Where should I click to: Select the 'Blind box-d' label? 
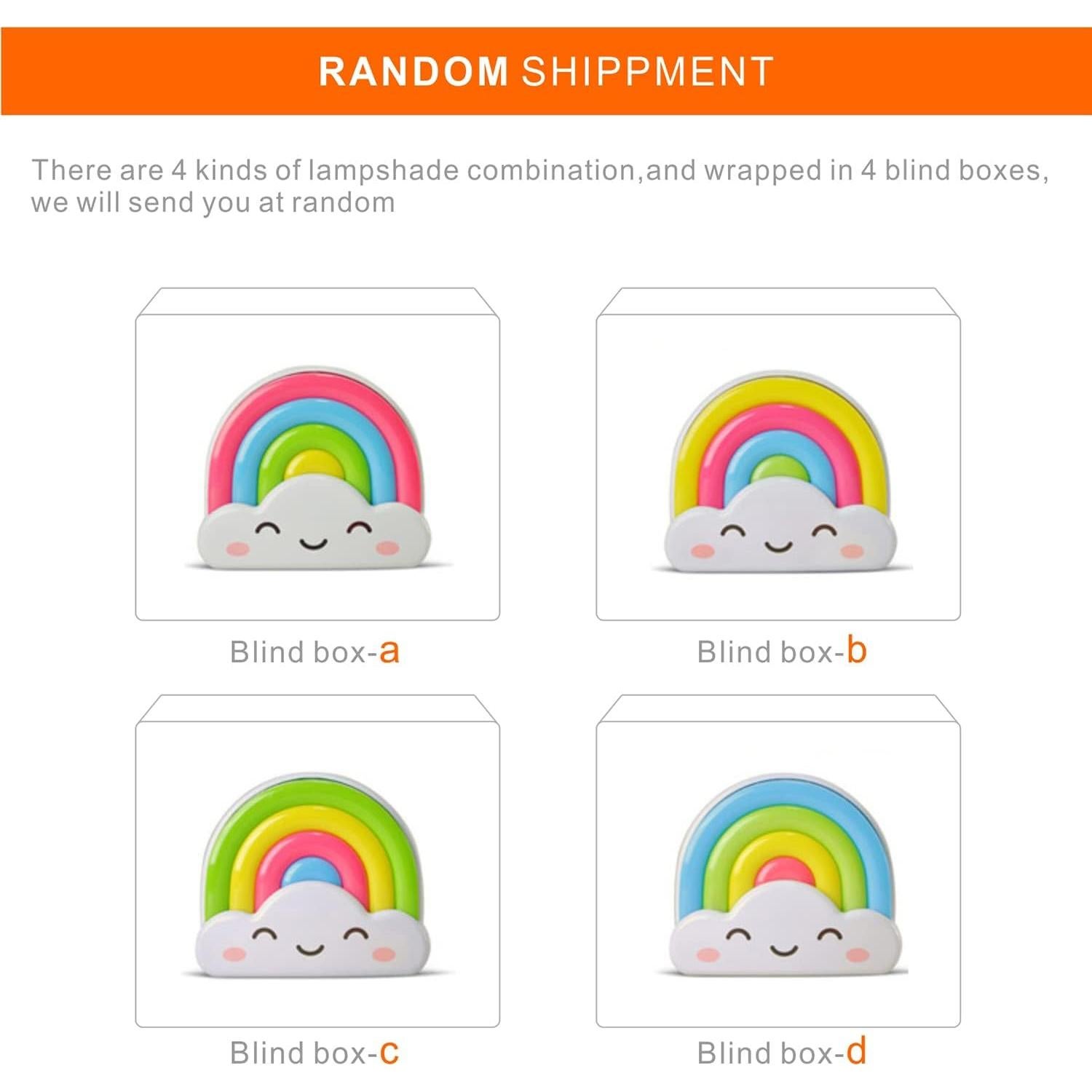[x=781, y=1052]
